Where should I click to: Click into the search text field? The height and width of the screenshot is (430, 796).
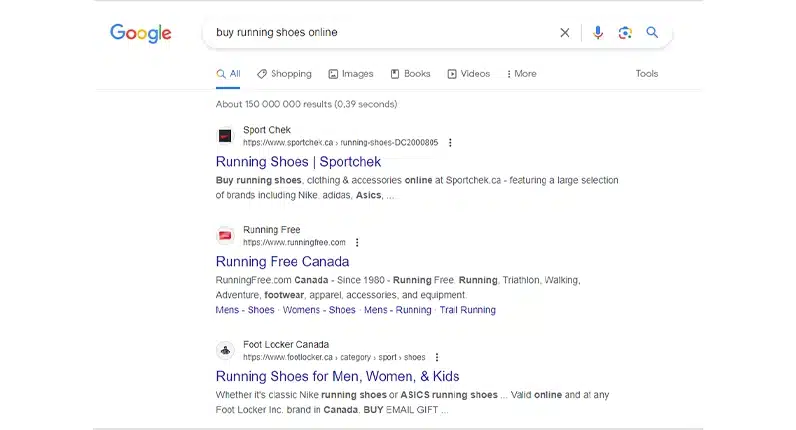pyautogui.click(x=381, y=32)
